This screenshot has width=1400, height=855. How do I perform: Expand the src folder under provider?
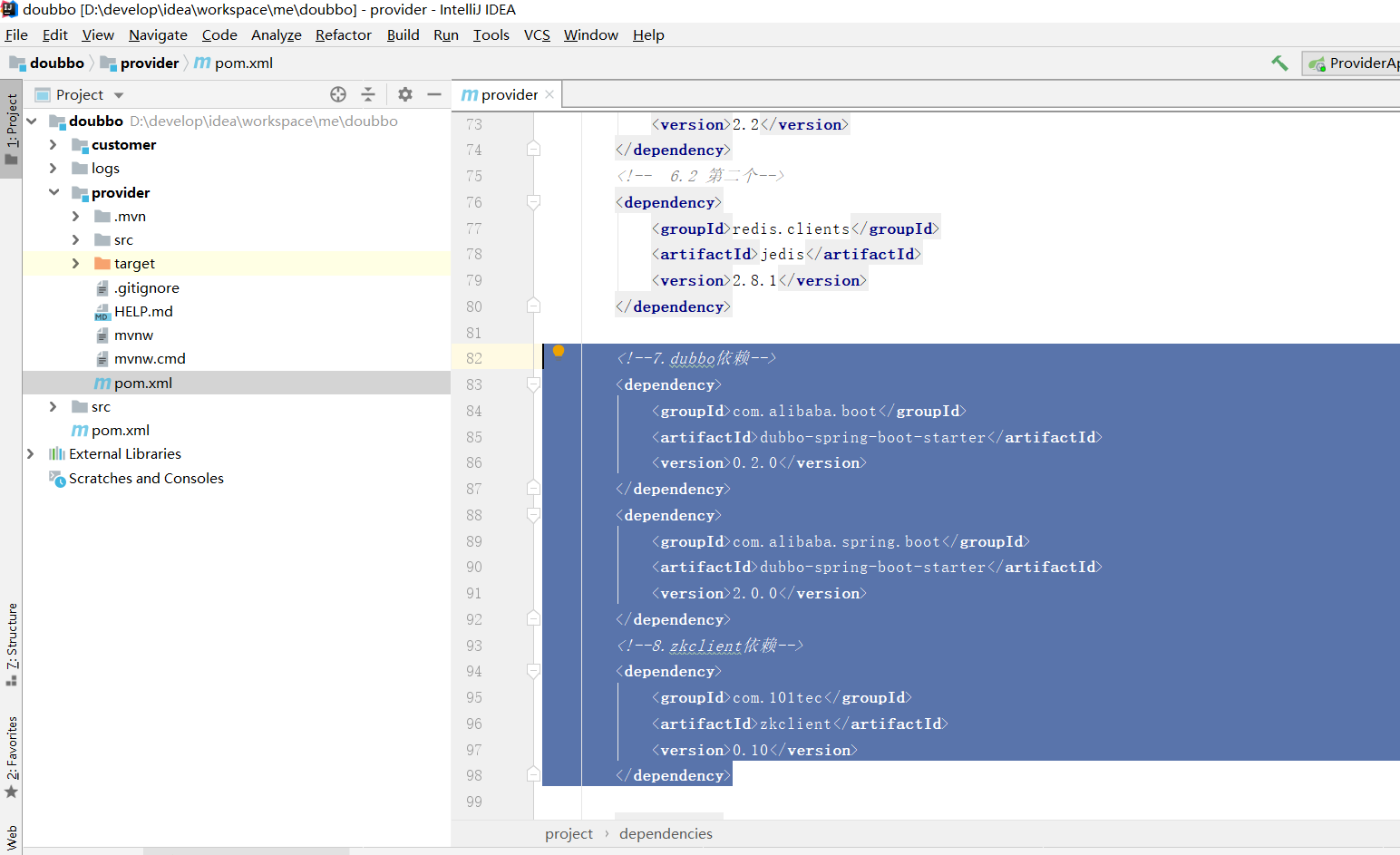pos(75,239)
